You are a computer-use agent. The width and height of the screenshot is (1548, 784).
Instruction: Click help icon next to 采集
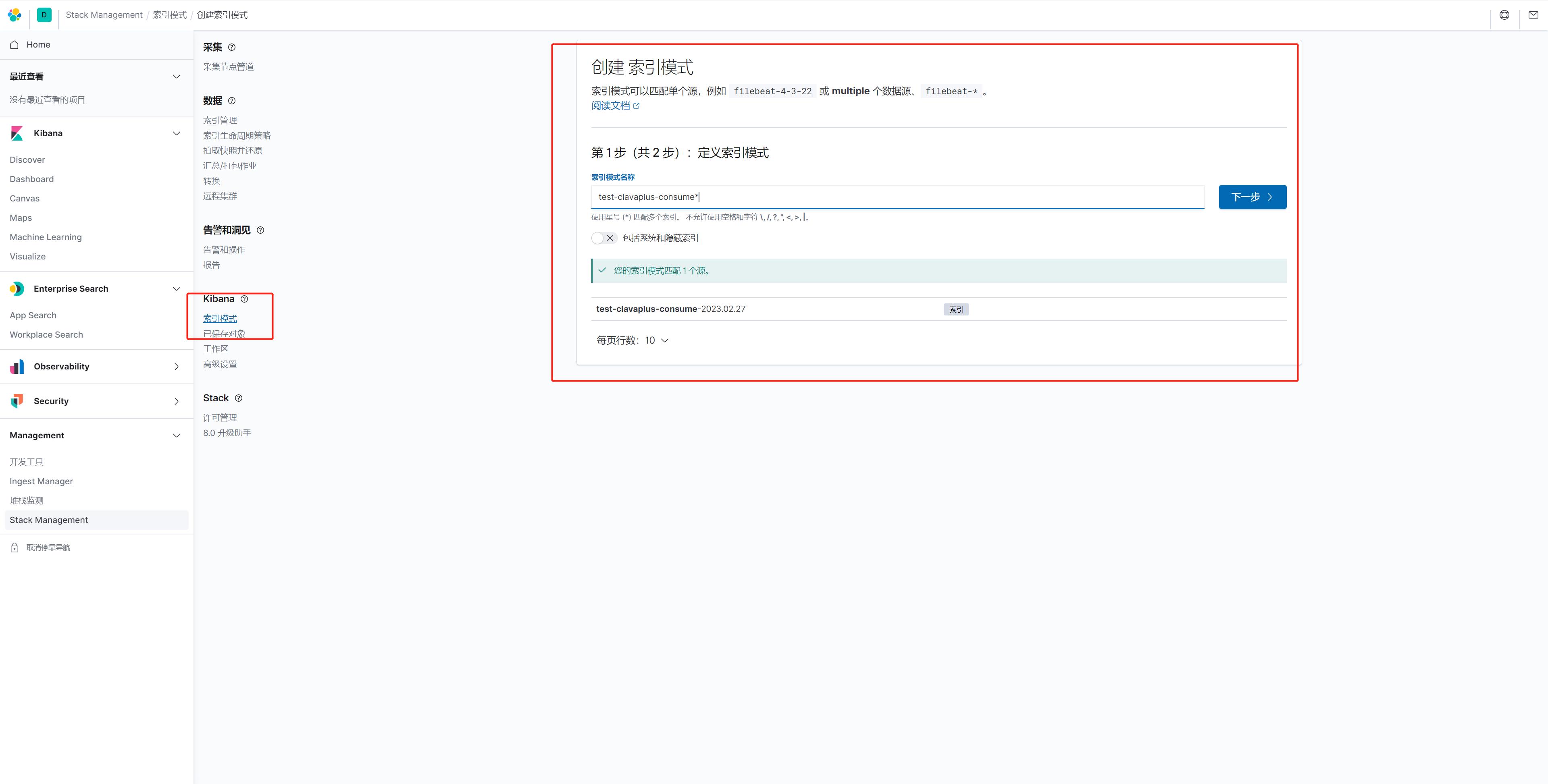pos(232,48)
